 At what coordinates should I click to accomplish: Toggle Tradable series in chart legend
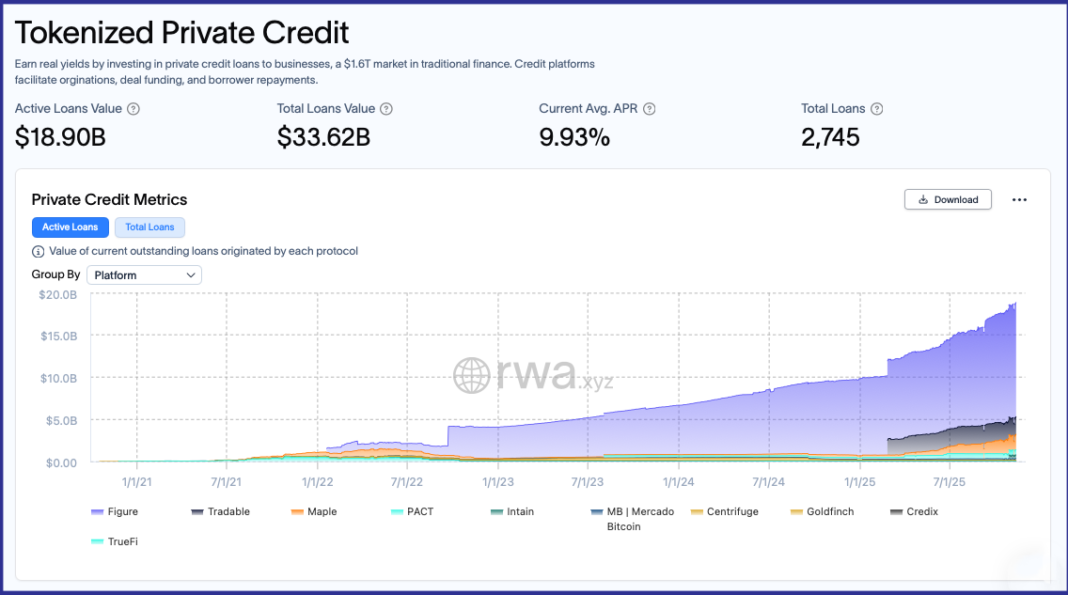(x=220, y=512)
